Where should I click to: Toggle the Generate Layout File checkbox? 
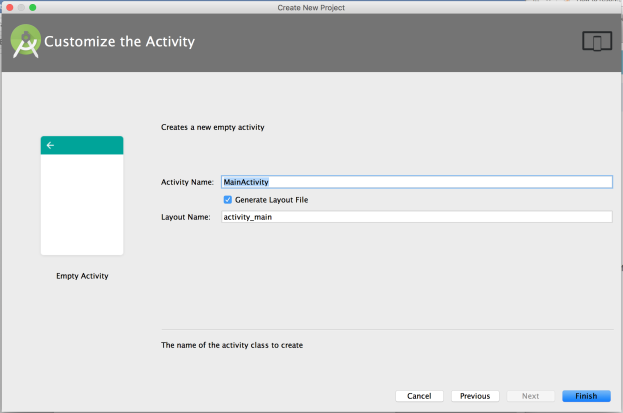click(228, 200)
